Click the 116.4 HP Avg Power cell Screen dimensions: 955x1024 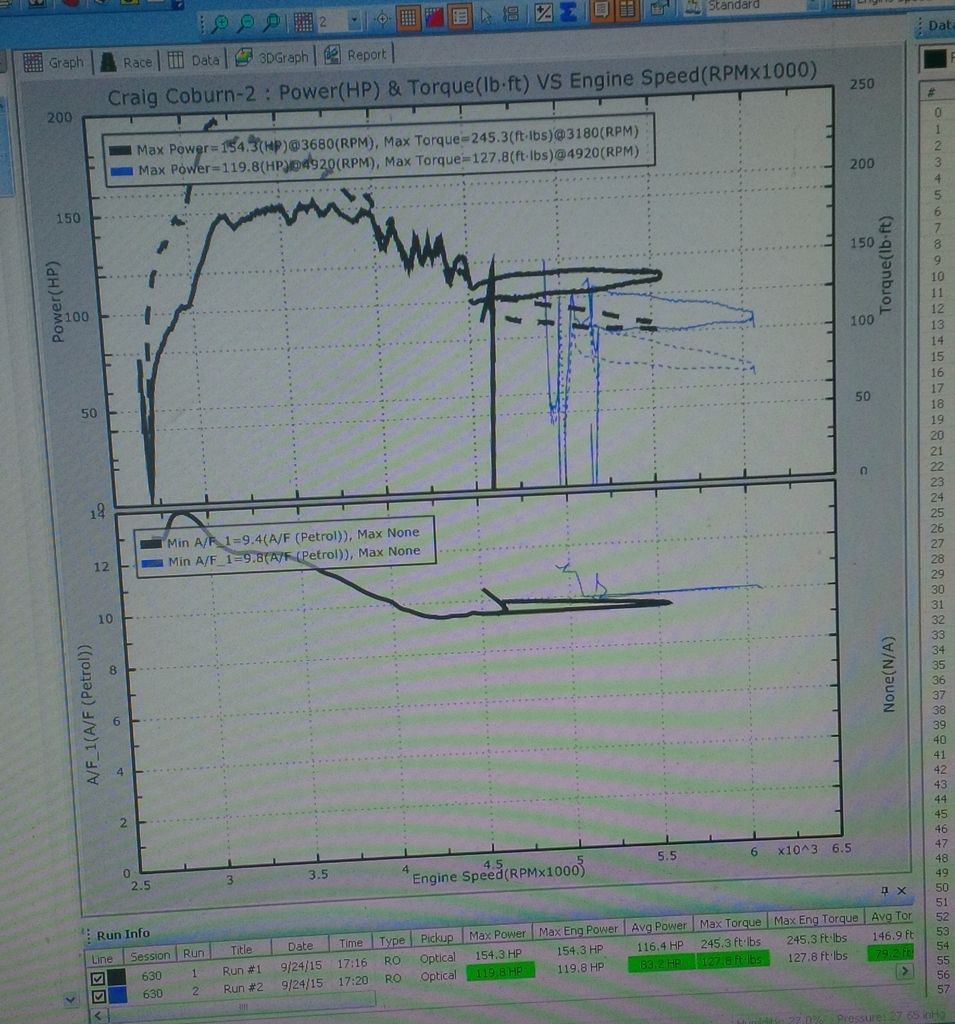coord(660,946)
